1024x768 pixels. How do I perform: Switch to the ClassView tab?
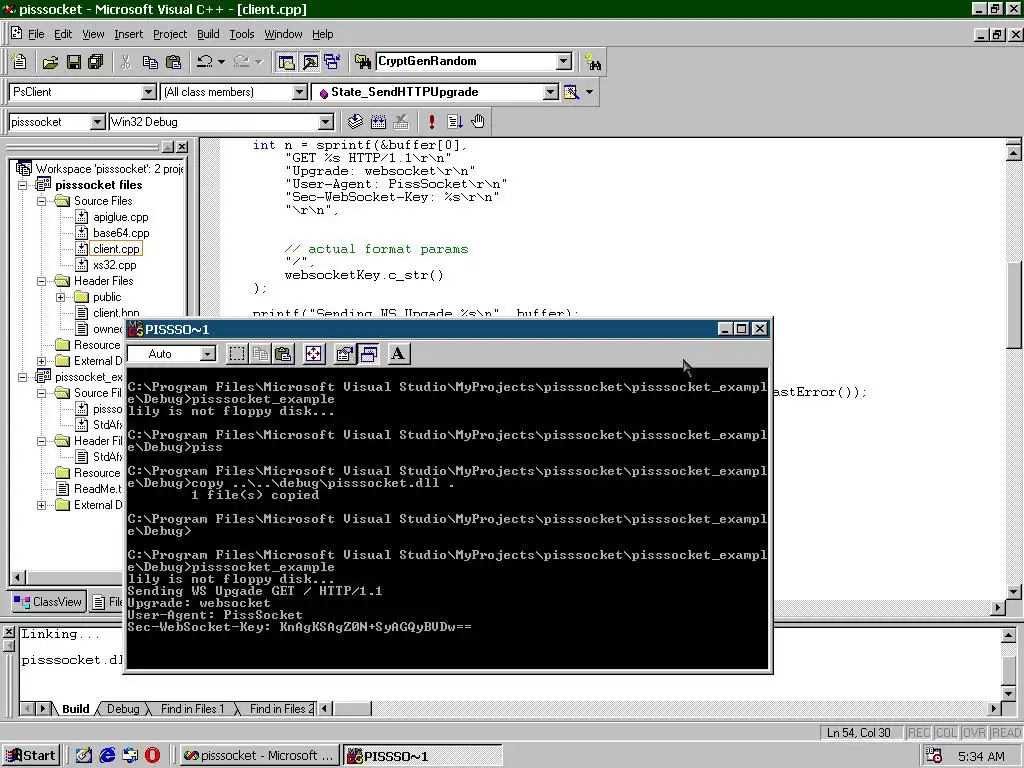coord(48,601)
